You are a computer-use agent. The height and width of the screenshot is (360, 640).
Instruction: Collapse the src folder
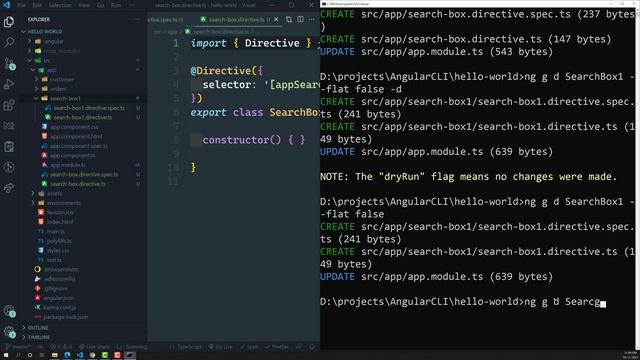coord(47,60)
